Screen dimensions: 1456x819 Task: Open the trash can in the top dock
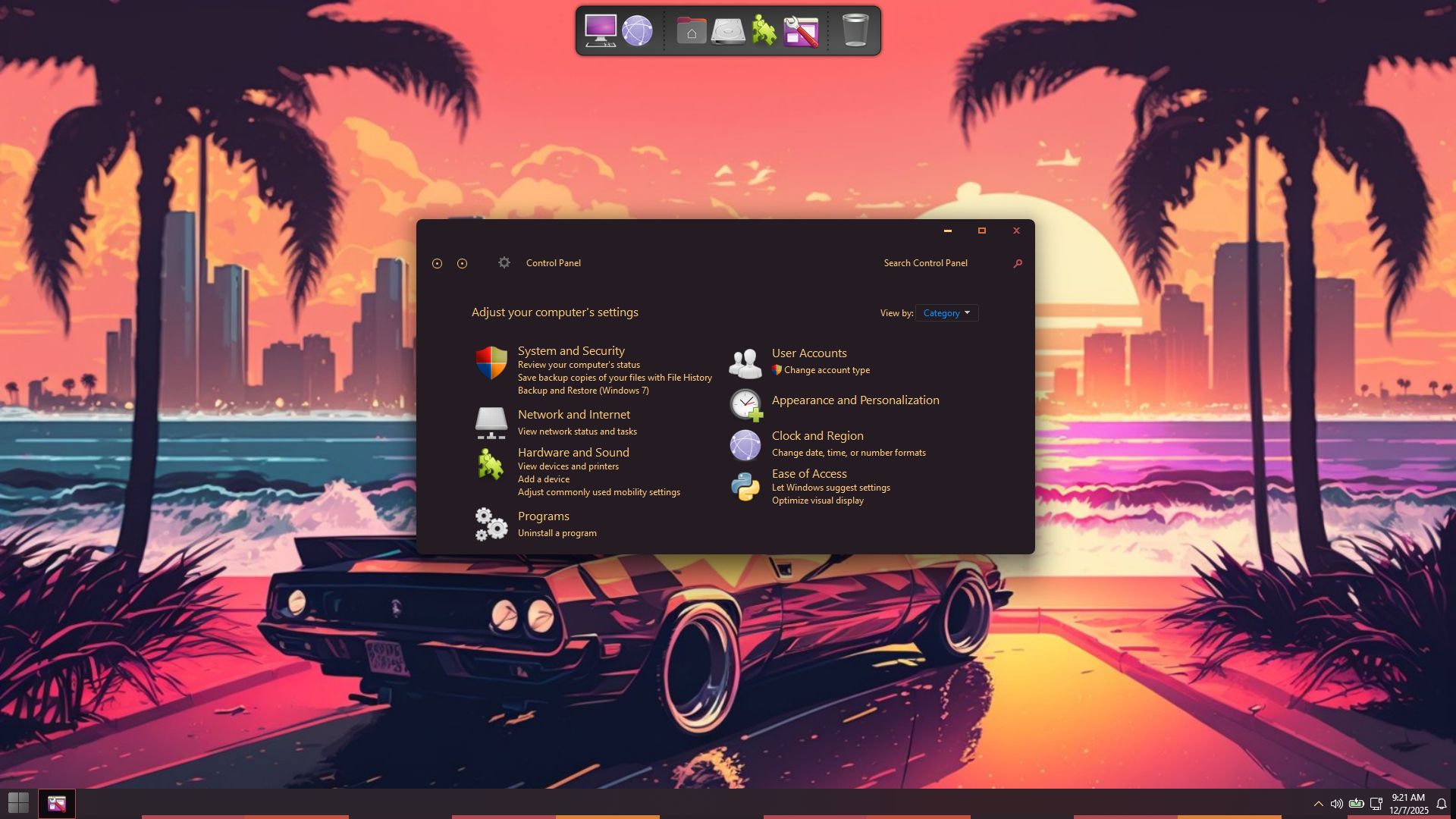tap(855, 31)
